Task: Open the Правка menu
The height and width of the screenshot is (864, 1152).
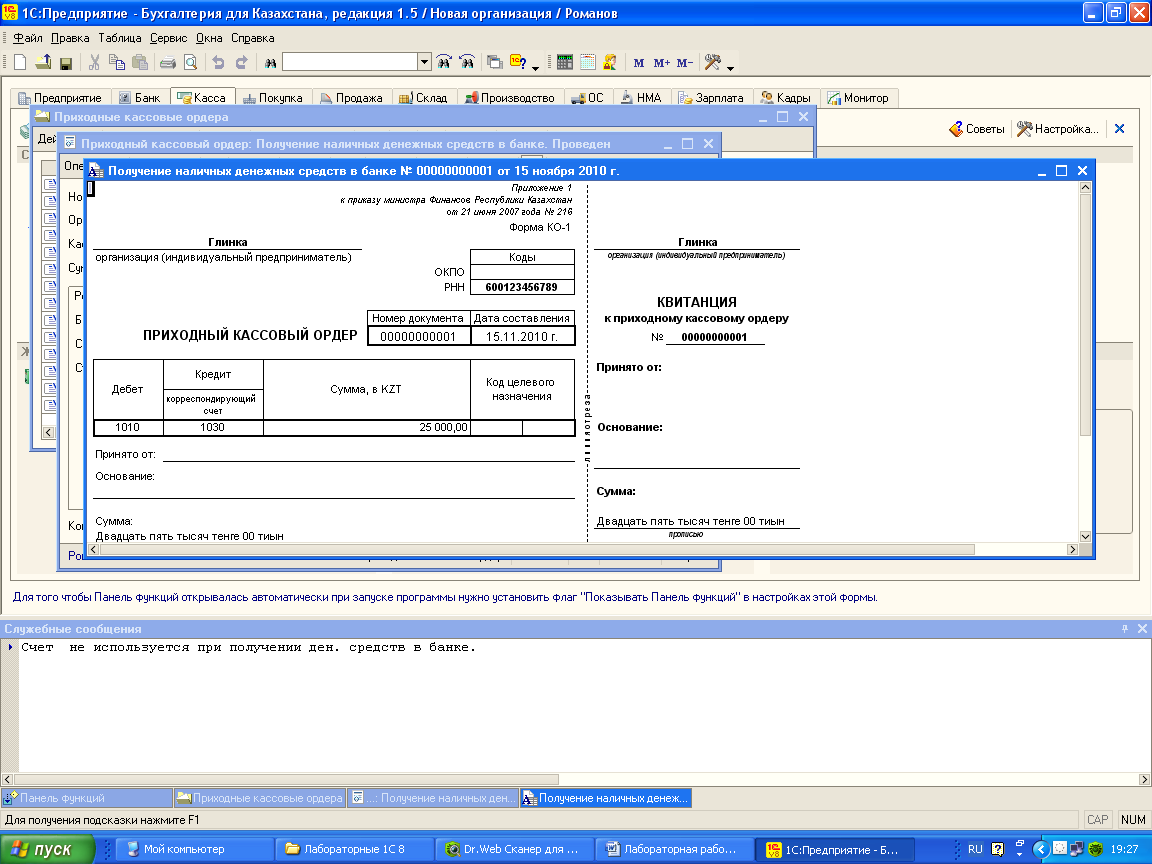Action: 70,38
